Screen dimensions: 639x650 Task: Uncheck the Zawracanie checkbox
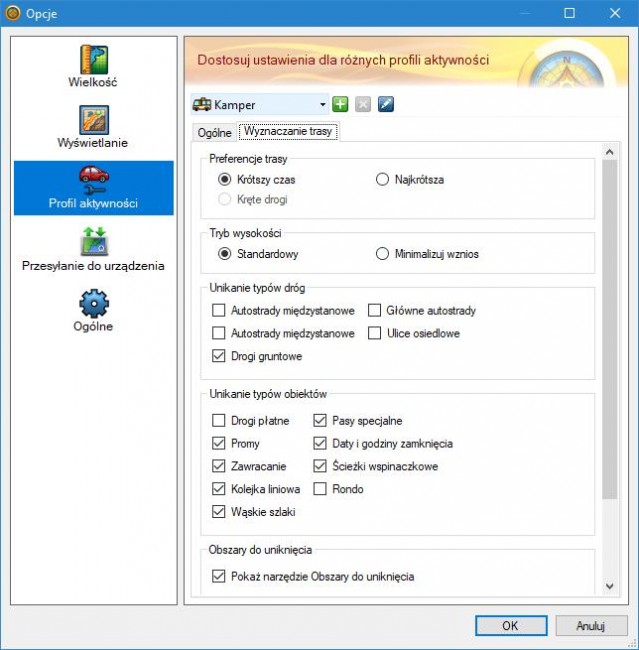coord(219,466)
